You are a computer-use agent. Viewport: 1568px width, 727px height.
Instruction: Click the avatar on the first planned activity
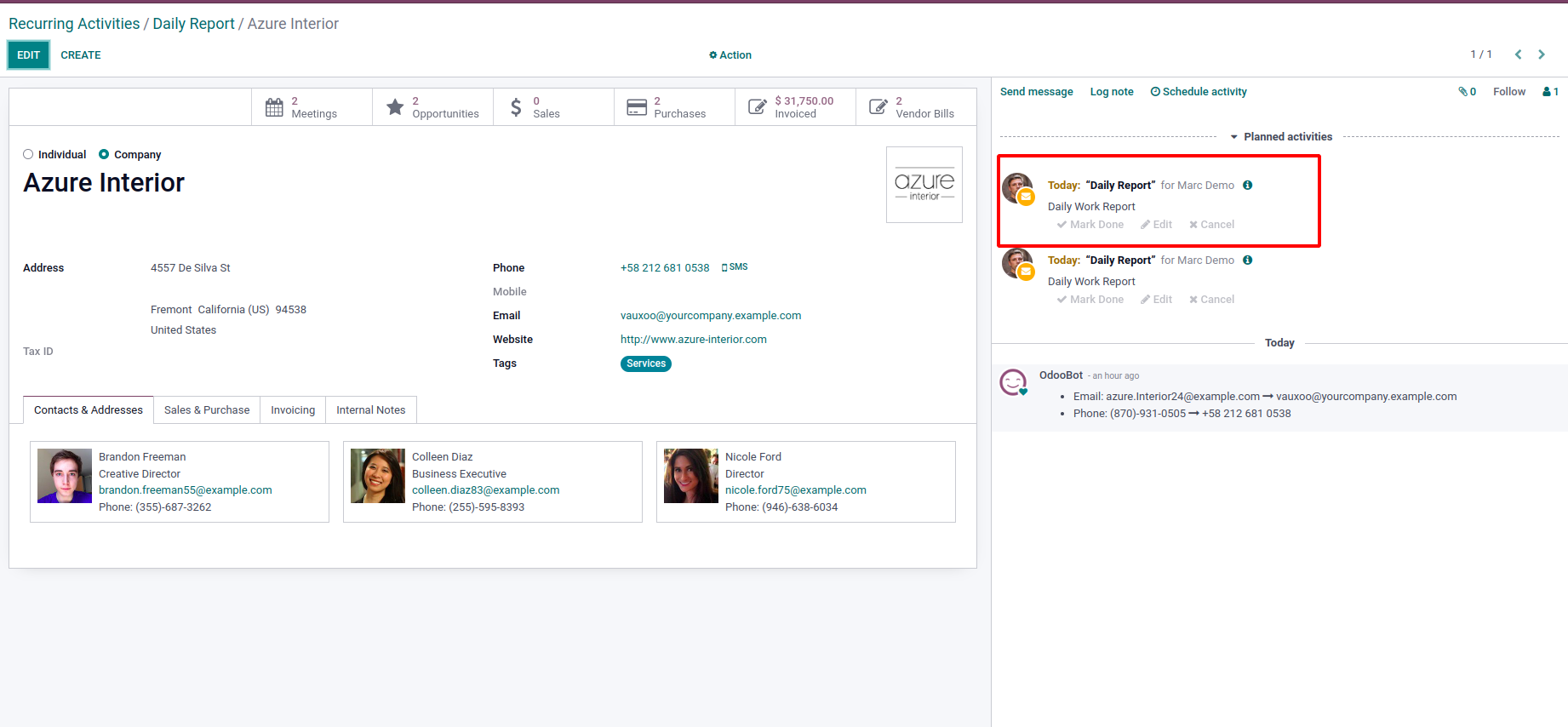(1017, 189)
